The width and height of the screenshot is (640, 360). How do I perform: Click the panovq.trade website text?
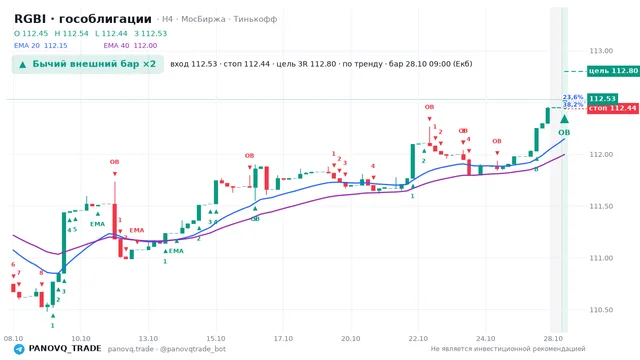tap(131, 349)
